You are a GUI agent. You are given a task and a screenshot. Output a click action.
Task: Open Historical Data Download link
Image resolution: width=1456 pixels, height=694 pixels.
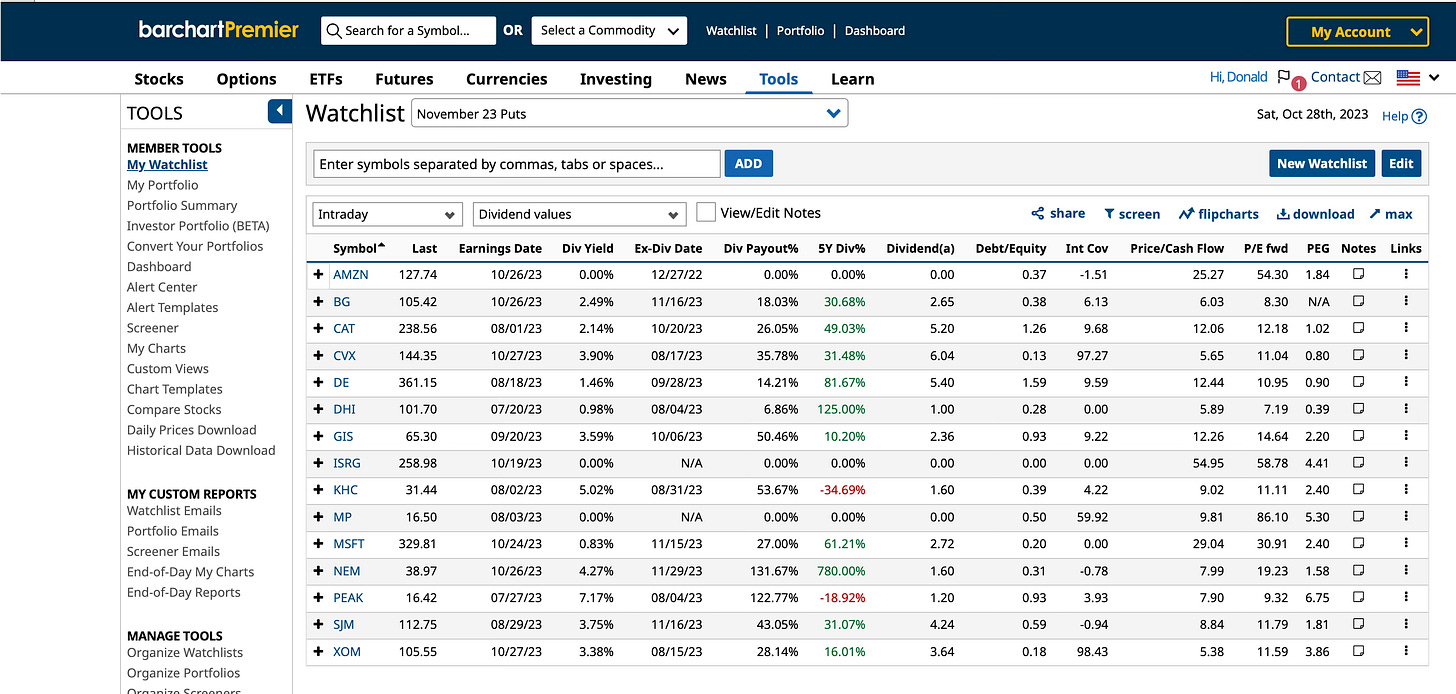[201, 450]
